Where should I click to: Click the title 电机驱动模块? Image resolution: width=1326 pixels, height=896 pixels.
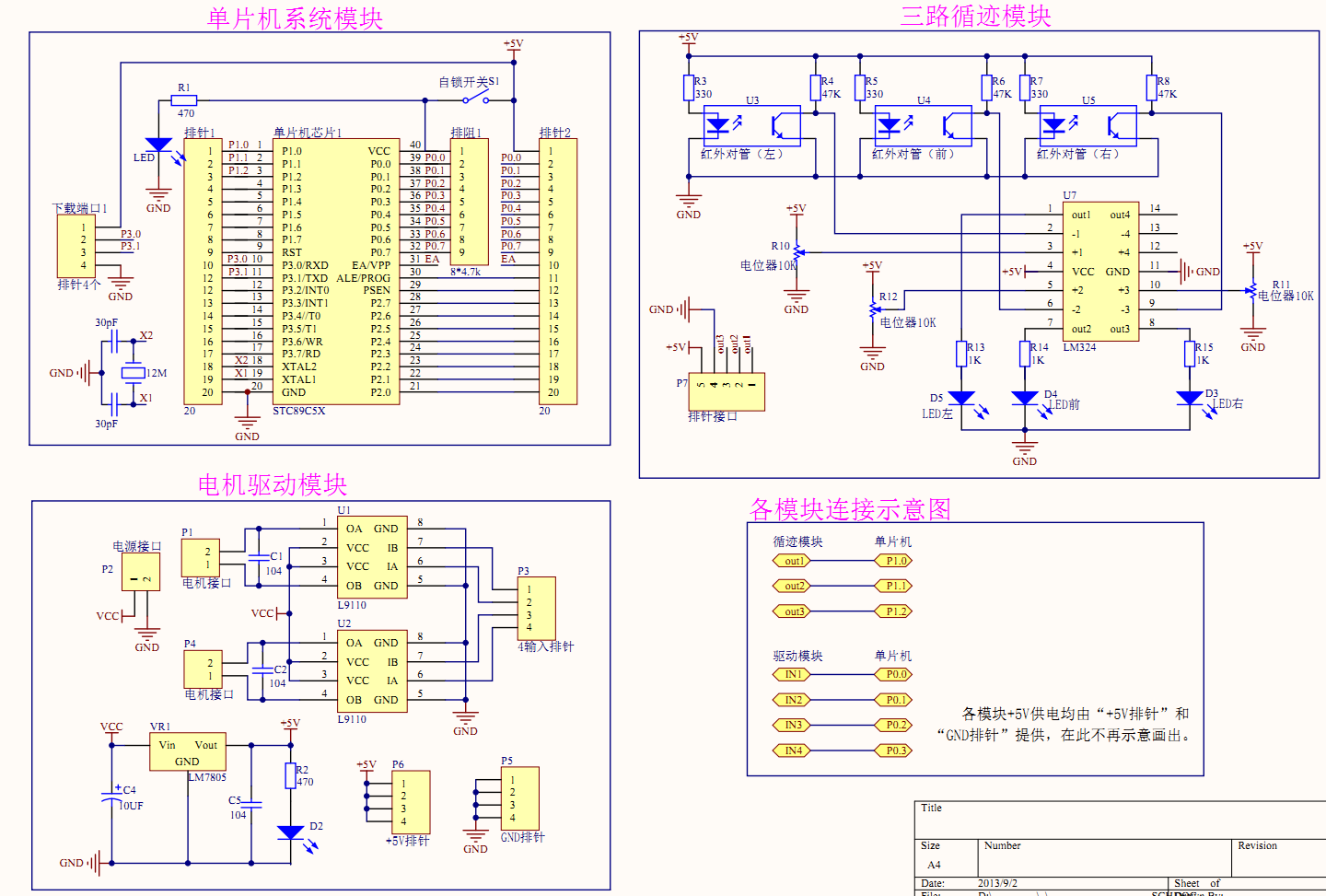click(273, 484)
